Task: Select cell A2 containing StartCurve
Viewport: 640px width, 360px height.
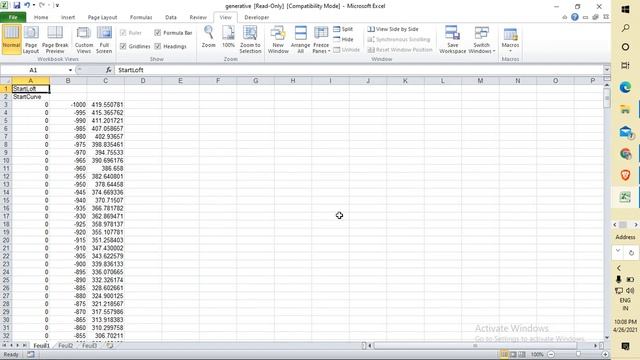Action: point(31,97)
